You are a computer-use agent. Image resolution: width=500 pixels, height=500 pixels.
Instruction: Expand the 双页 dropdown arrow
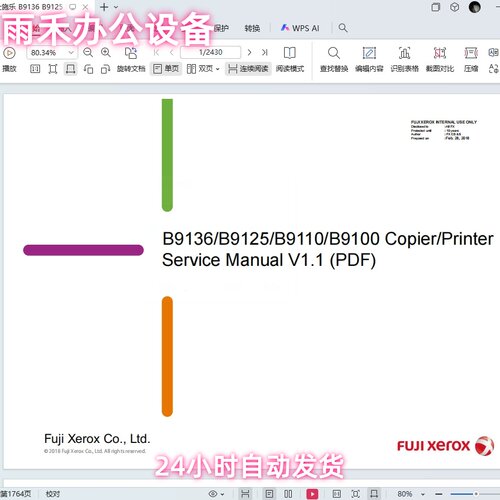(x=218, y=69)
